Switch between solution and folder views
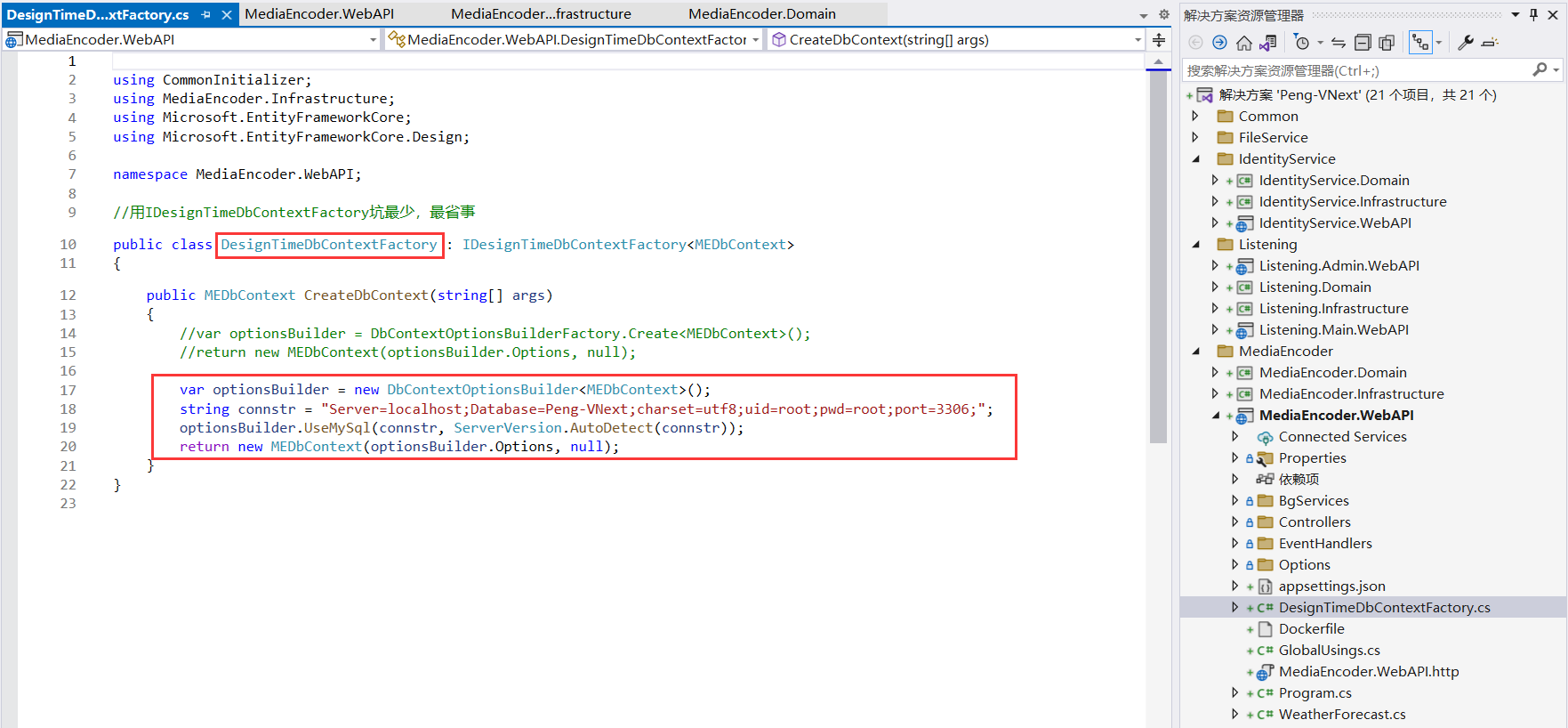The width and height of the screenshot is (1568, 728). click(x=1268, y=42)
